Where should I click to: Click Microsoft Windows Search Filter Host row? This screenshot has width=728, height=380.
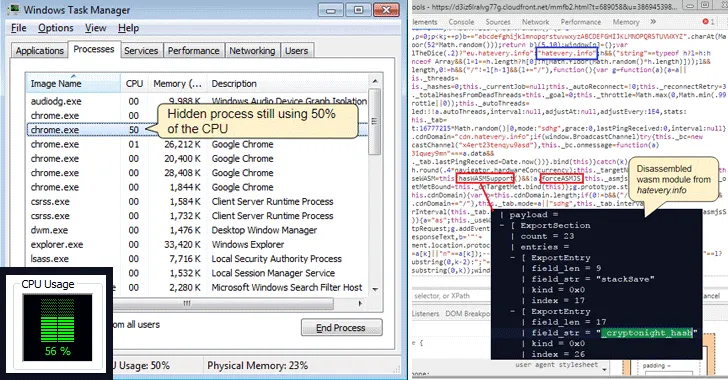[x=241, y=288]
